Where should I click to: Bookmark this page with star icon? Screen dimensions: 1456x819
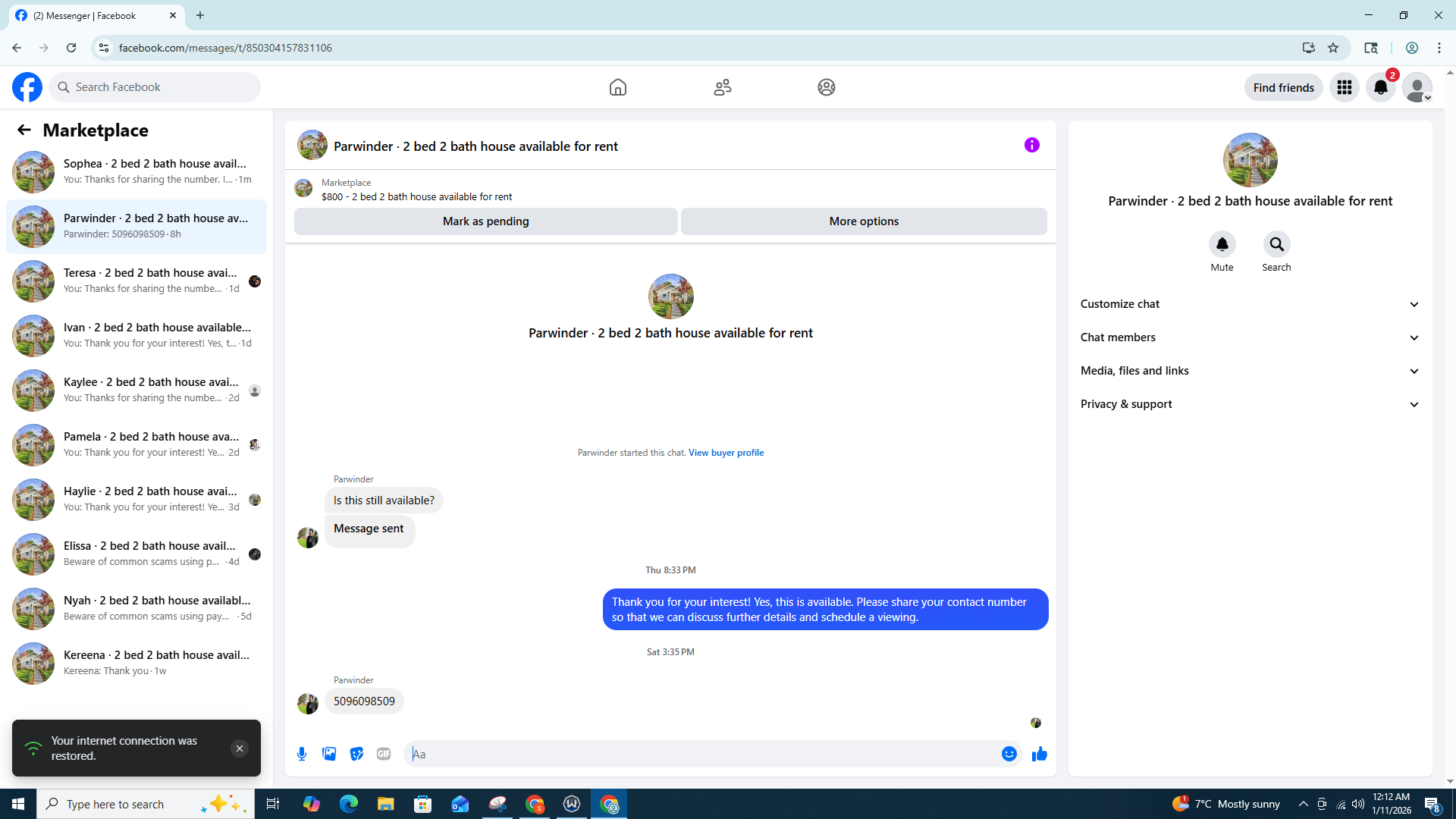tap(1333, 48)
